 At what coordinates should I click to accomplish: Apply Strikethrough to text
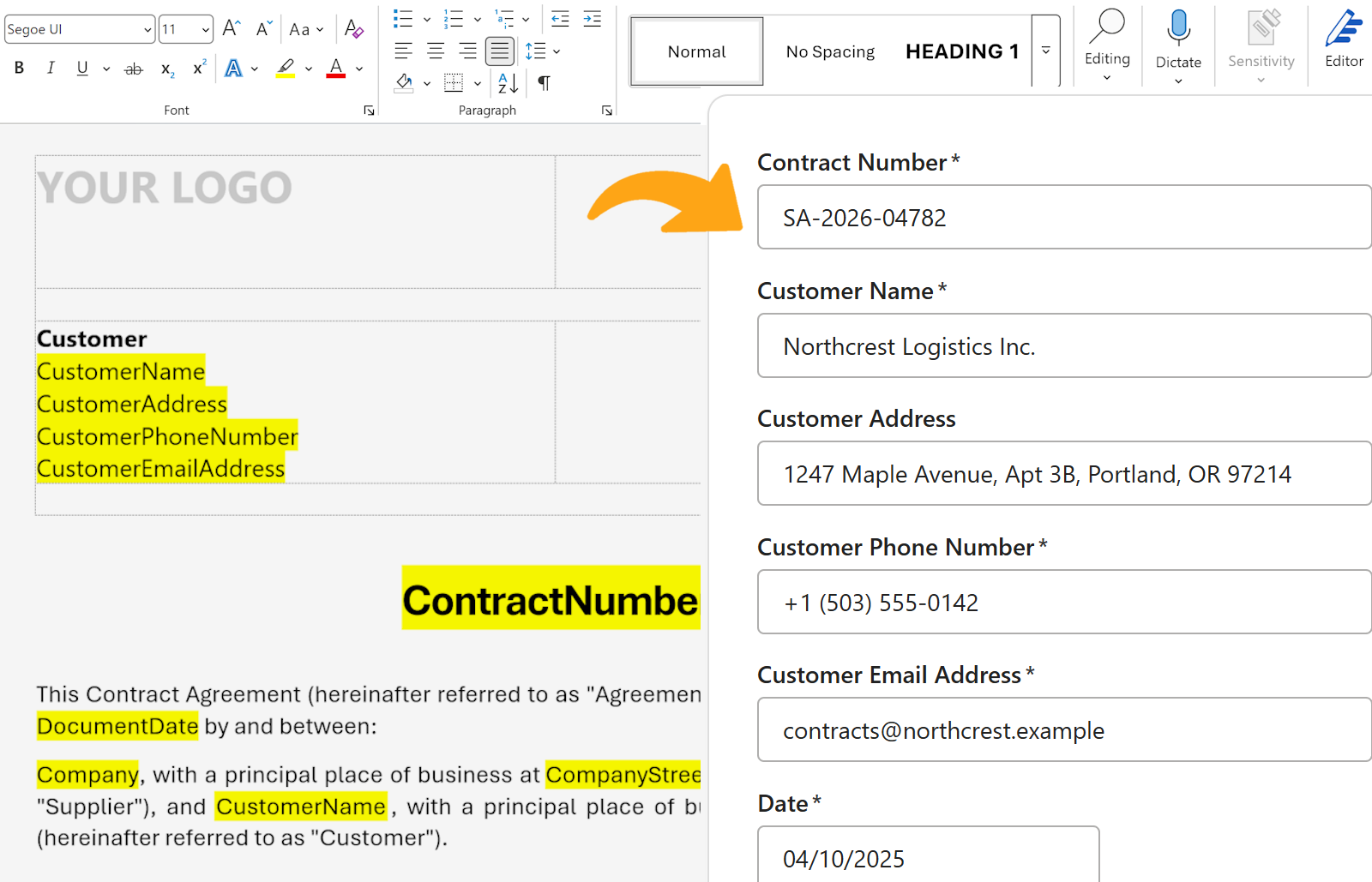point(134,69)
